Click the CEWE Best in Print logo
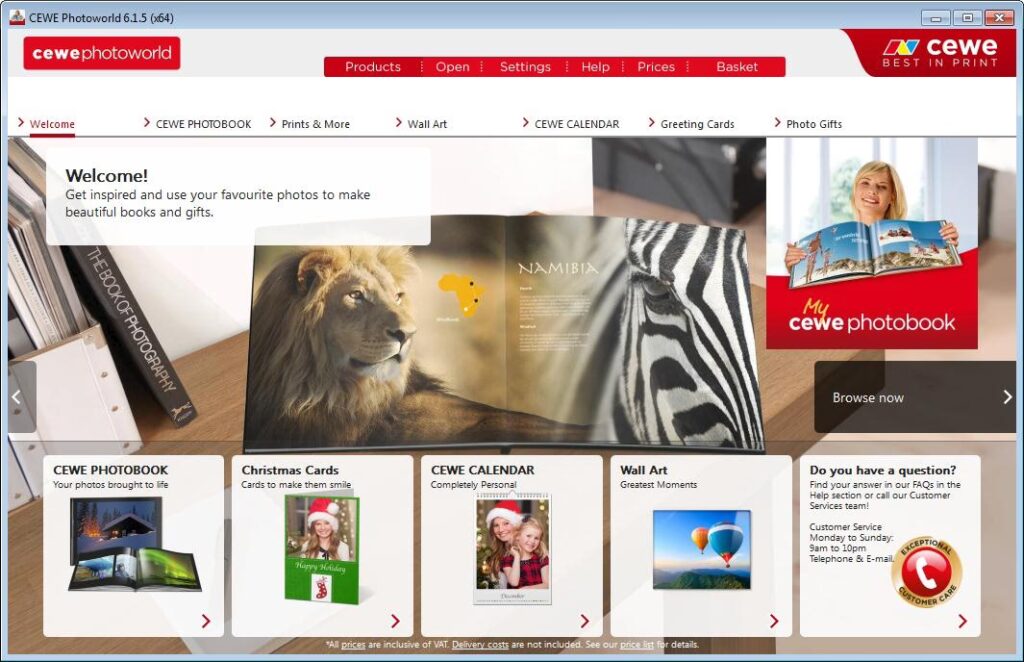The width and height of the screenshot is (1024, 662). pos(939,52)
